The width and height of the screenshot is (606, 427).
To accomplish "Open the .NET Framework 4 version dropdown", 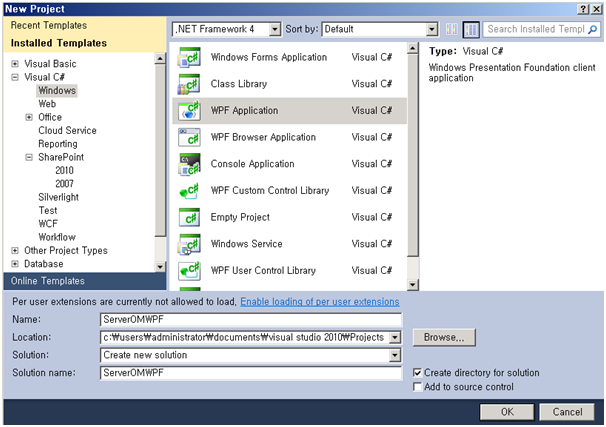I will click(x=275, y=29).
